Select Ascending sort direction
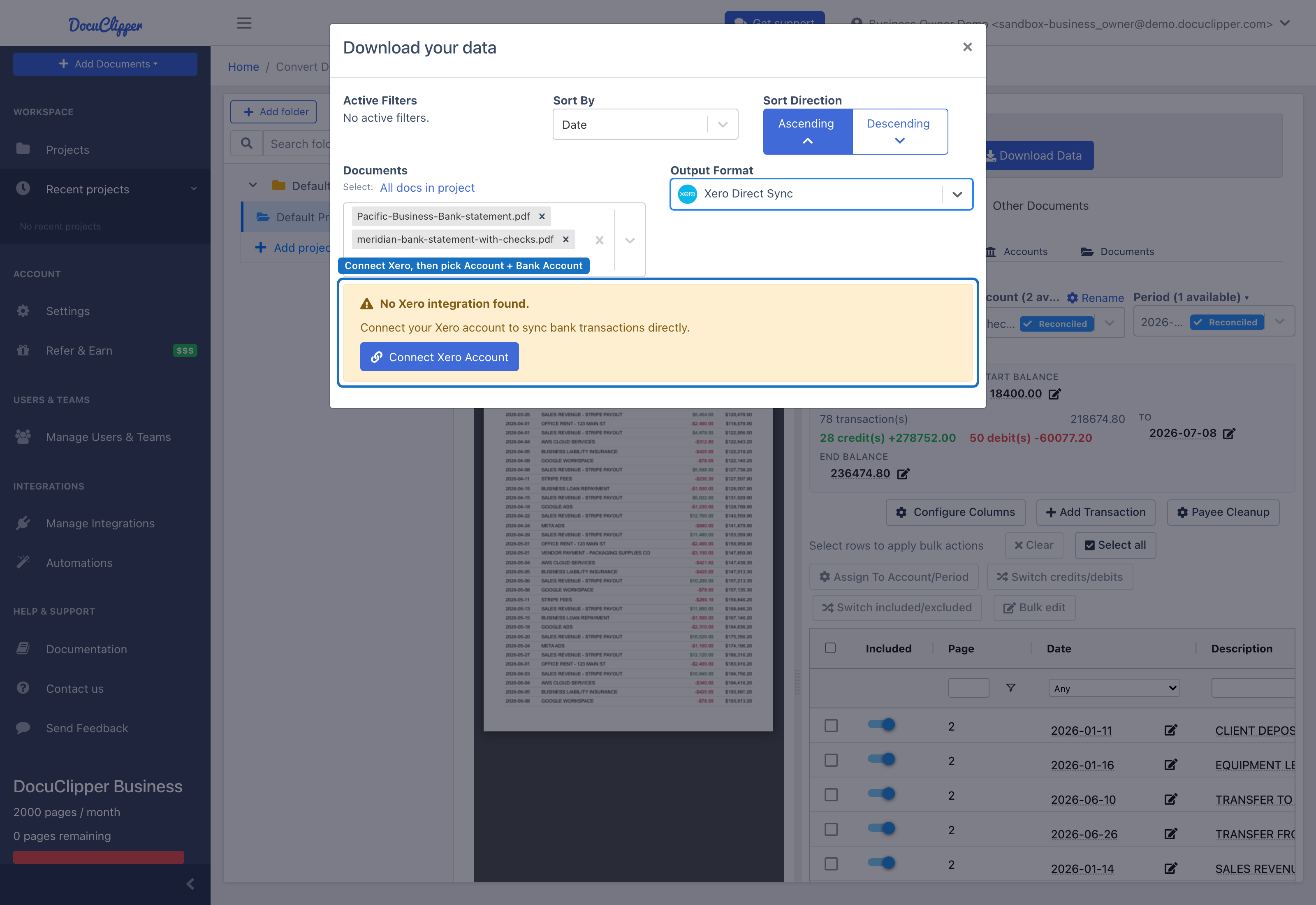Image resolution: width=1316 pixels, height=905 pixels. pos(807,132)
